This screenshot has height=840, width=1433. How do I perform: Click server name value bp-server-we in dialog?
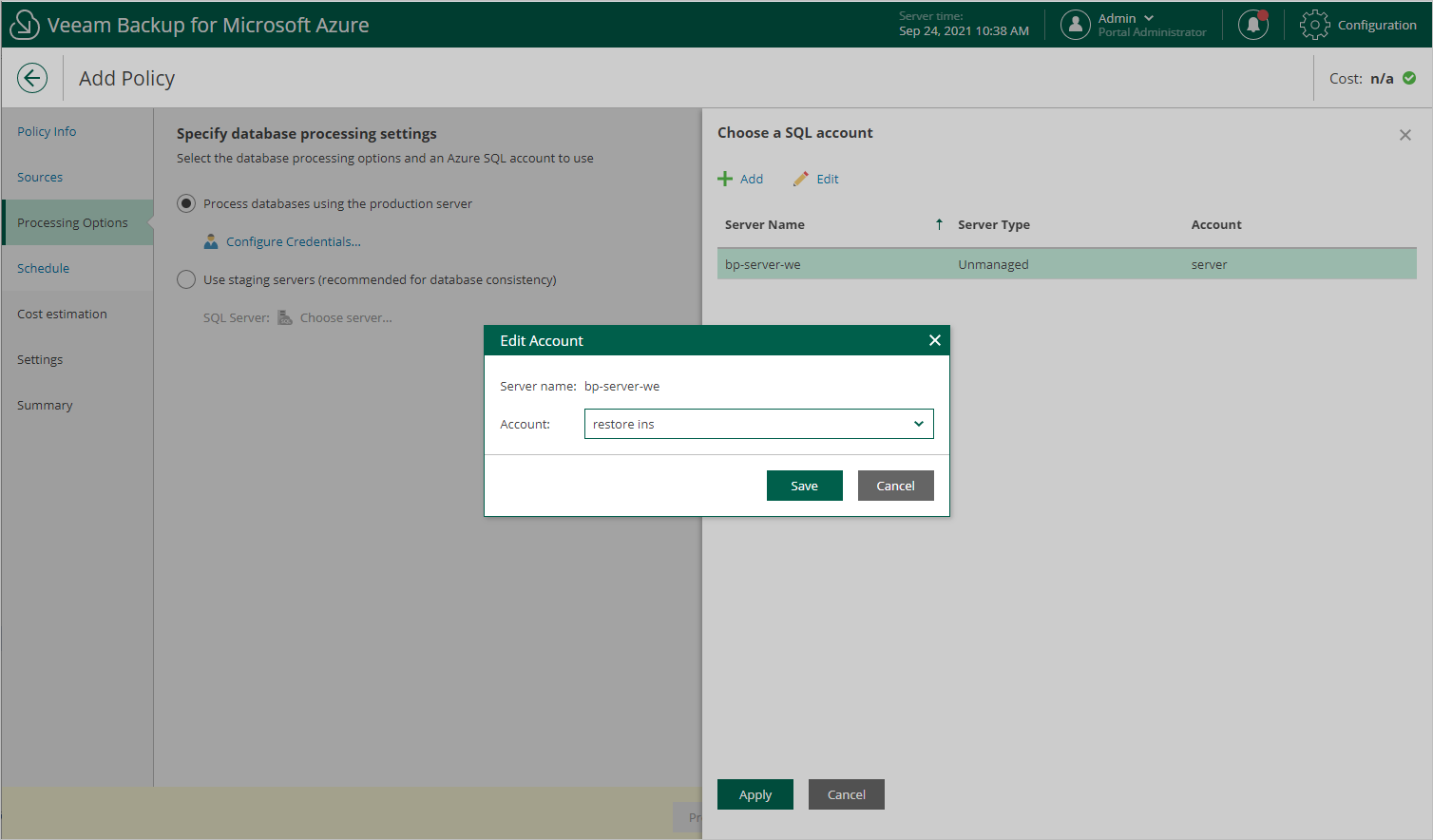[x=621, y=386]
